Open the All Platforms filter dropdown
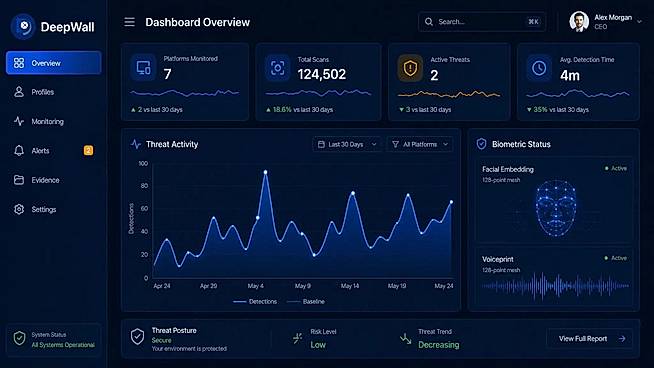The image size is (654, 368). coord(420,144)
